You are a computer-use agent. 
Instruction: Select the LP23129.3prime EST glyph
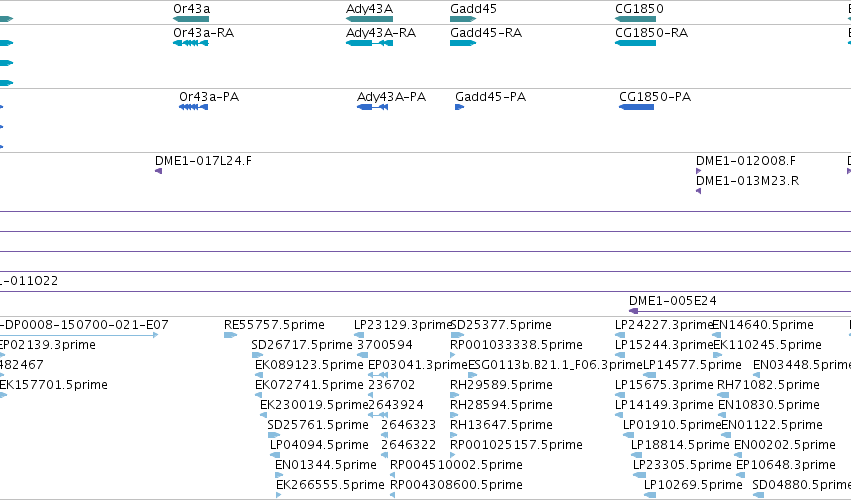coord(359,335)
